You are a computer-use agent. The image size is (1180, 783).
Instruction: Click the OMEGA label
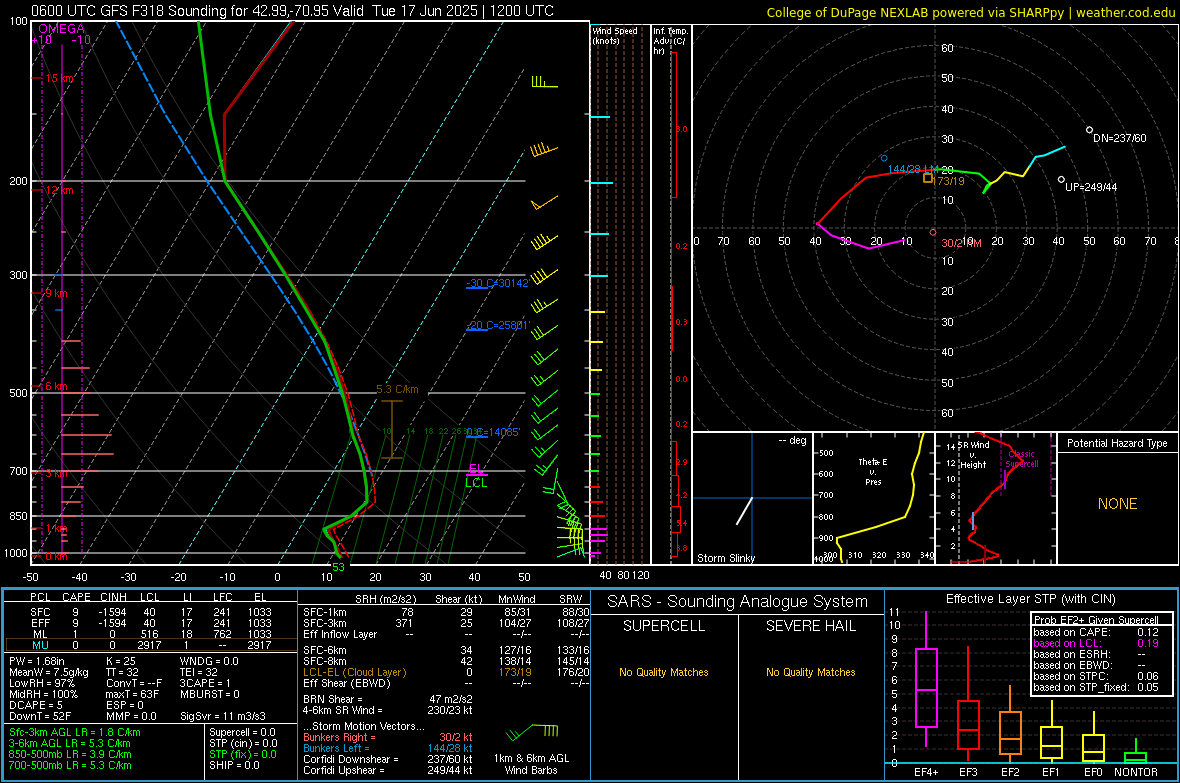(x=61, y=29)
